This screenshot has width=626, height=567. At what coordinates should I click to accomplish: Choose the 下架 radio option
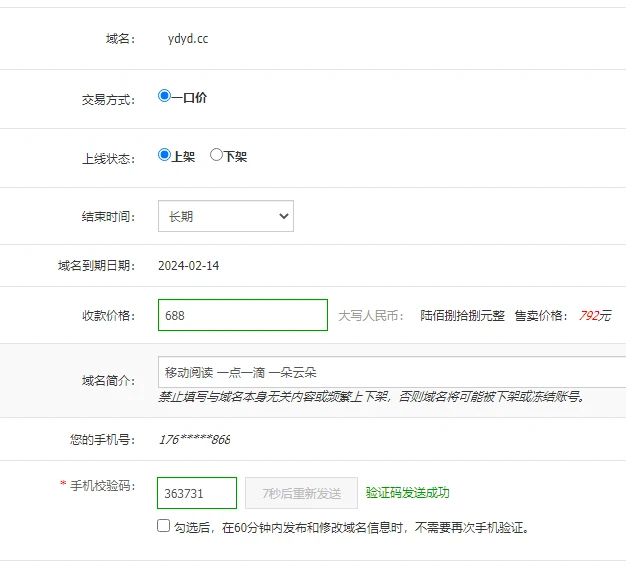pyautogui.click(x=216, y=155)
